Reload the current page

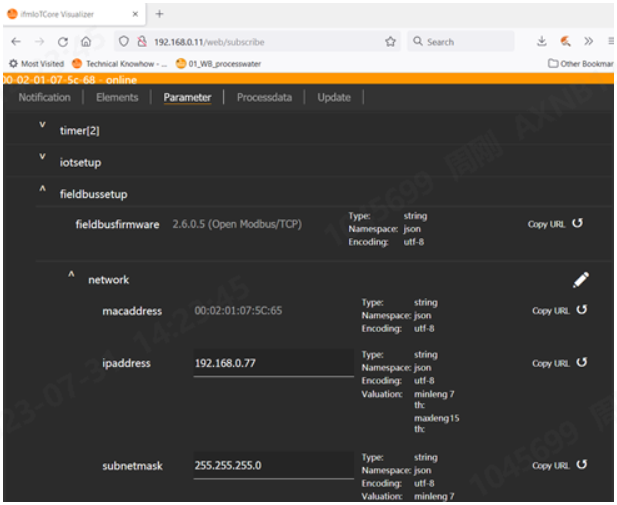pyautogui.click(x=63, y=41)
